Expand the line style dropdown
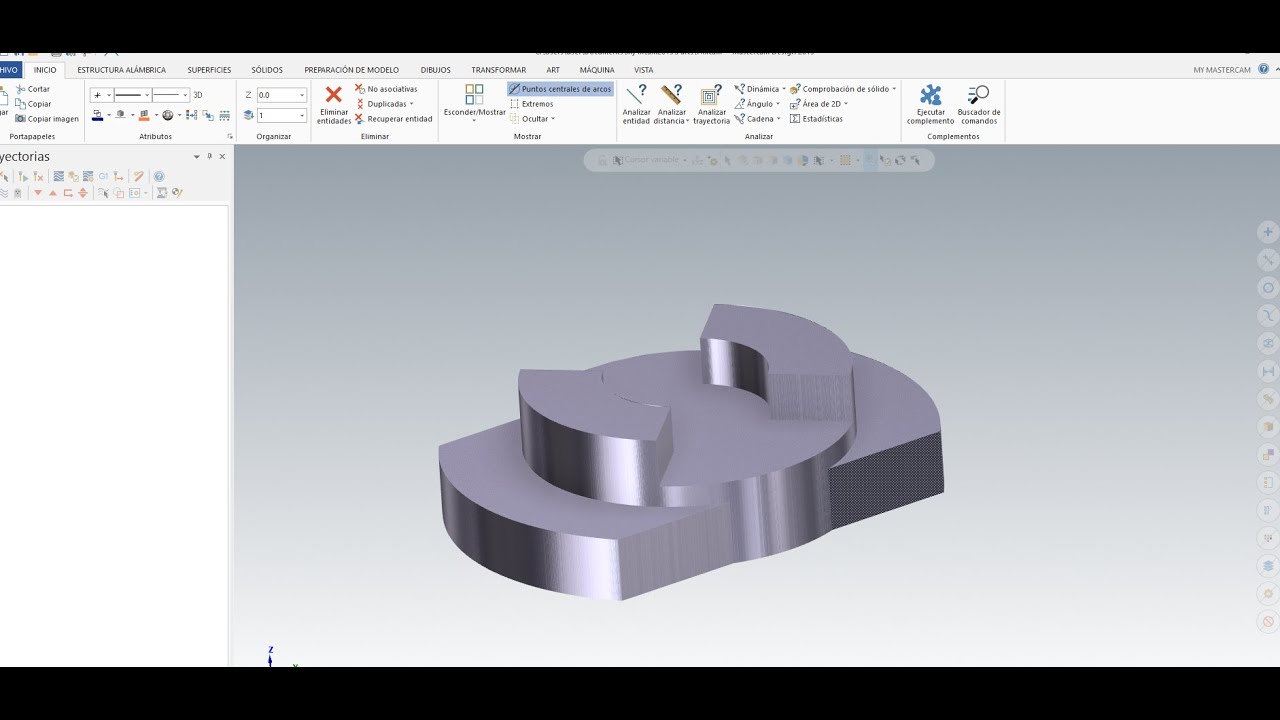1280x720 pixels. click(x=147, y=95)
